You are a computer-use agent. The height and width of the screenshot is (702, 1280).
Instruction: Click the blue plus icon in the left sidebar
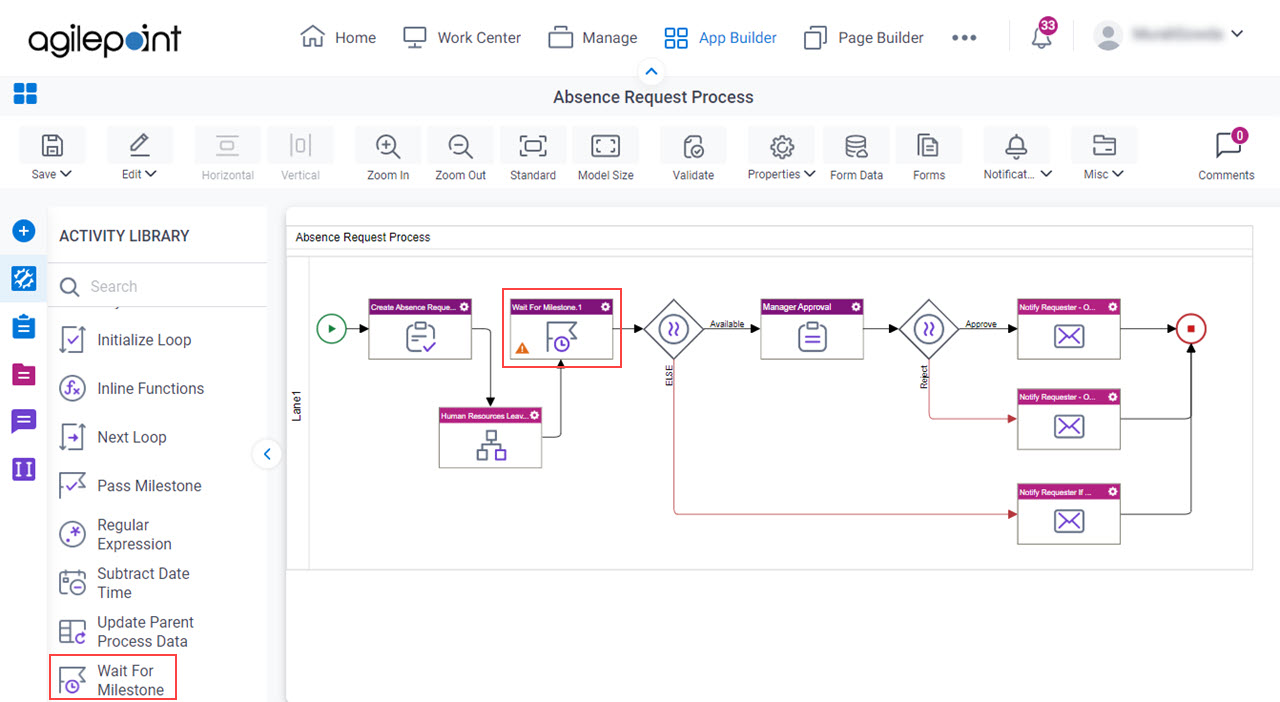(x=24, y=231)
